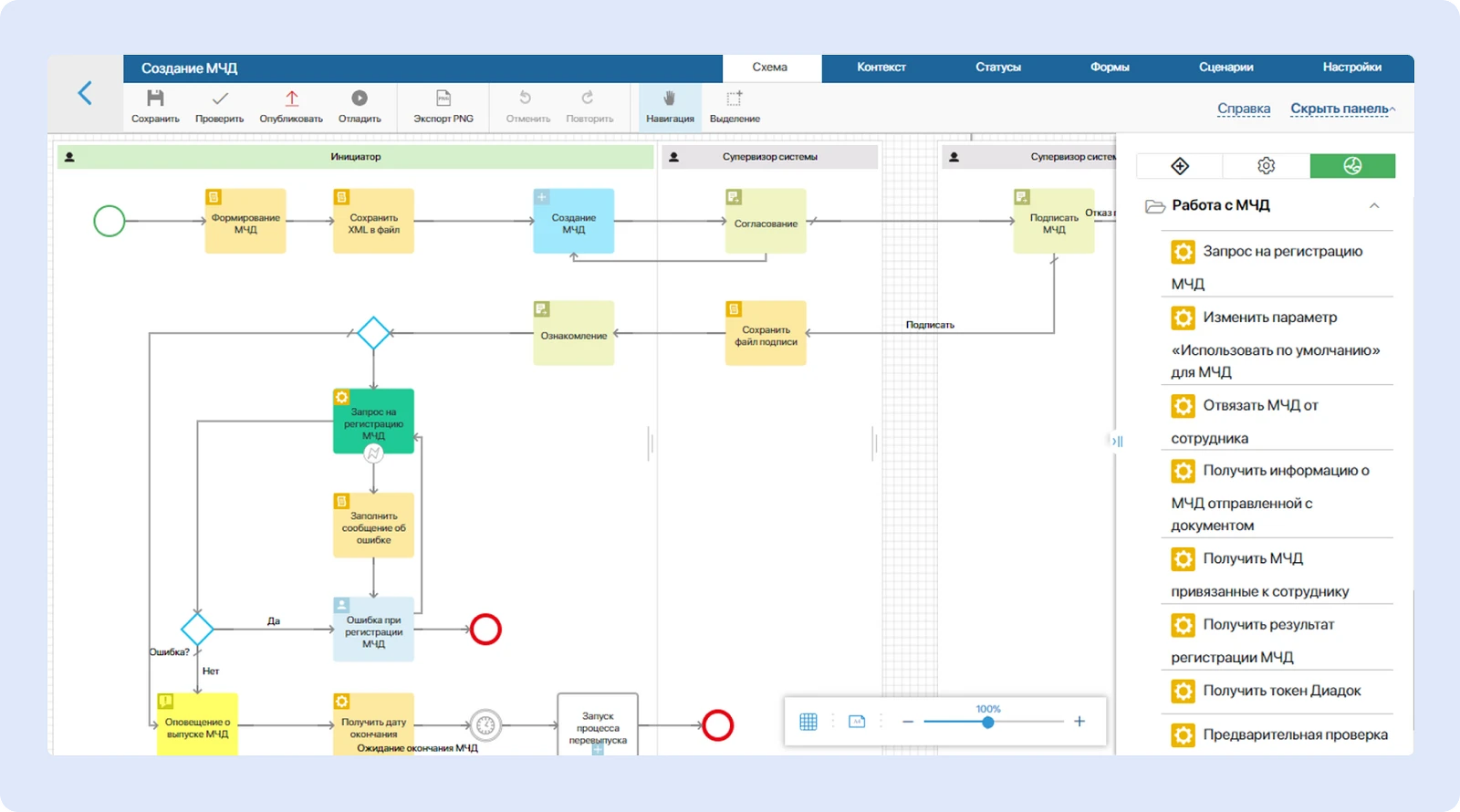Collapse the right side panel with arrow handle
Viewport: 1460px width, 812px height.
tap(1117, 442)
